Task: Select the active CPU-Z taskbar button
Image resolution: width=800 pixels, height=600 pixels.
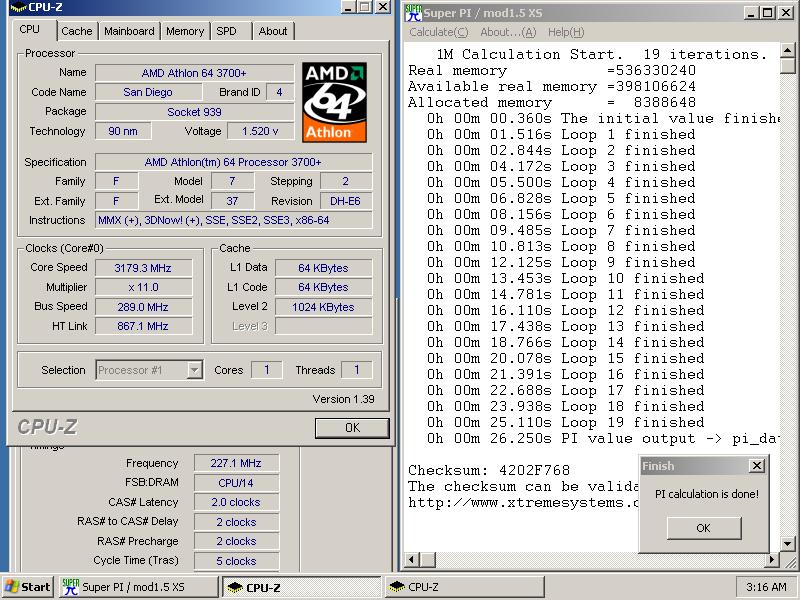Action: (302, 587)
